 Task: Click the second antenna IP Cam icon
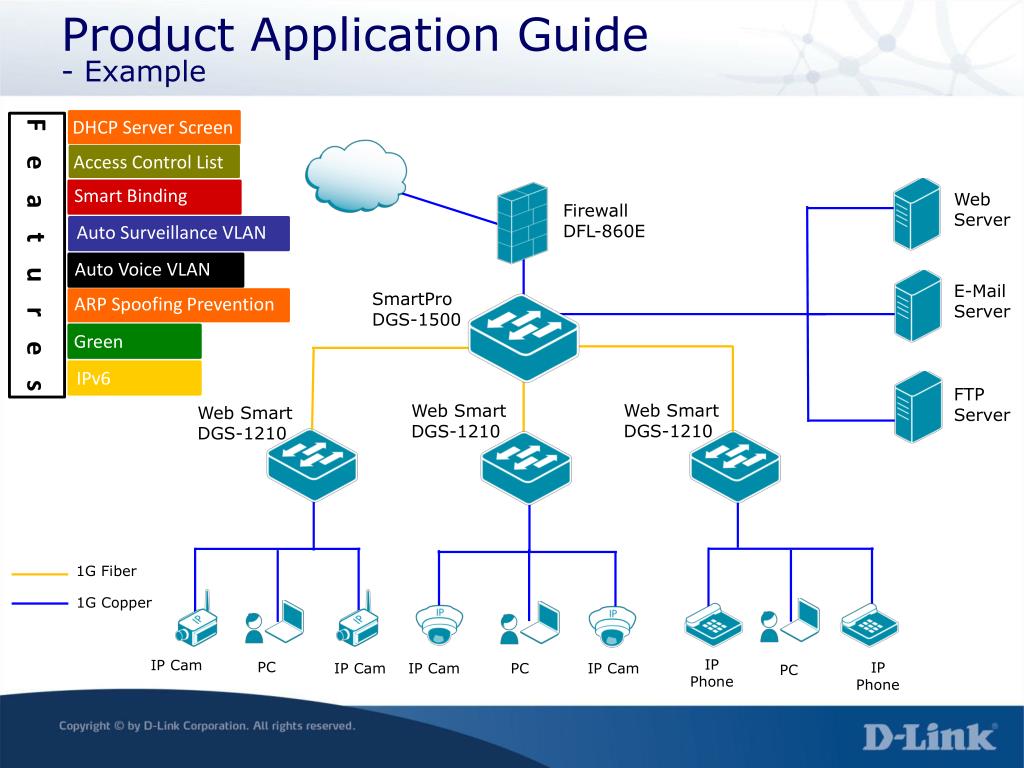[x=358, y=619]
